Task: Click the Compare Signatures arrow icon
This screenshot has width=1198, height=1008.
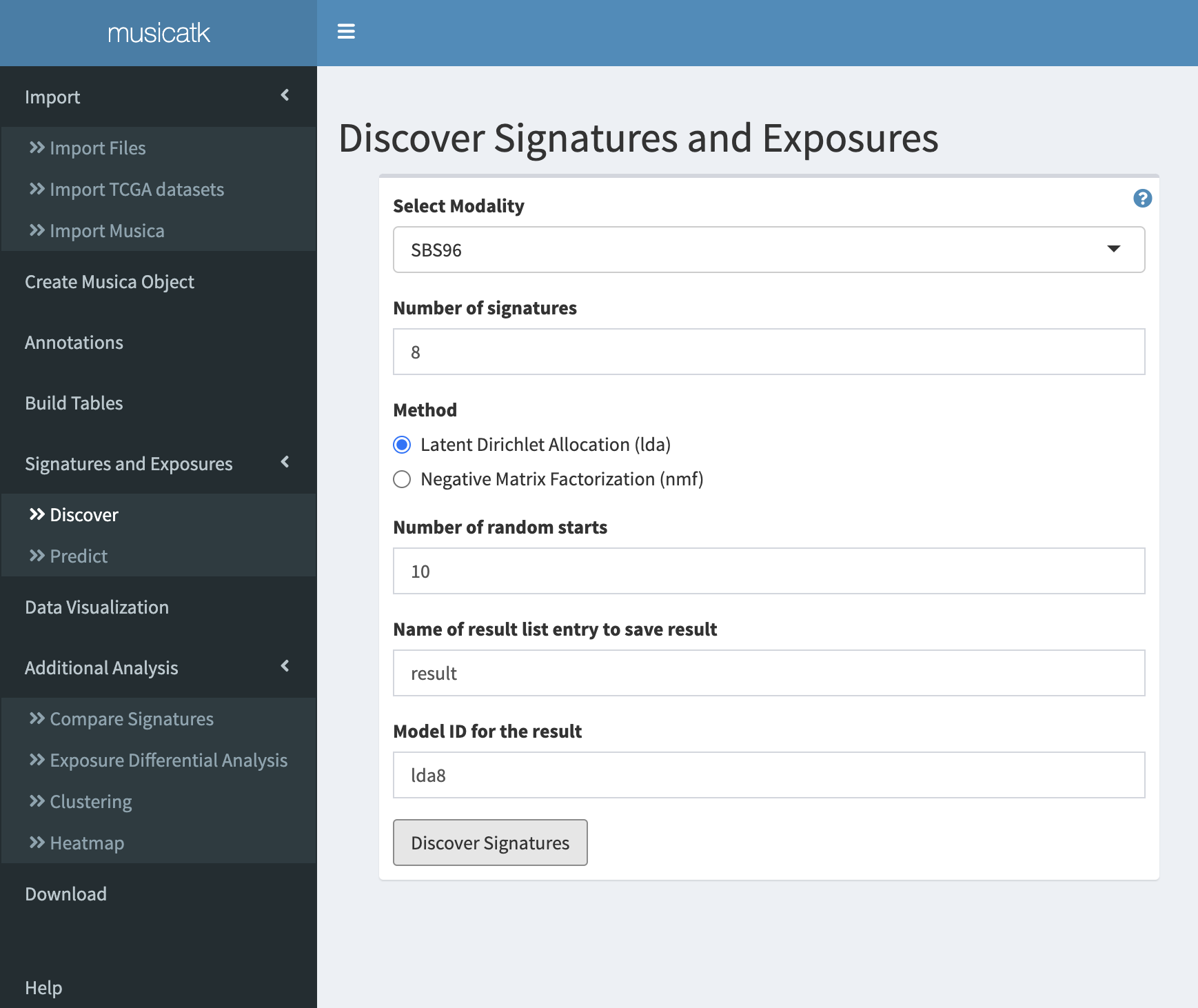Action: (x=37, y=718)
